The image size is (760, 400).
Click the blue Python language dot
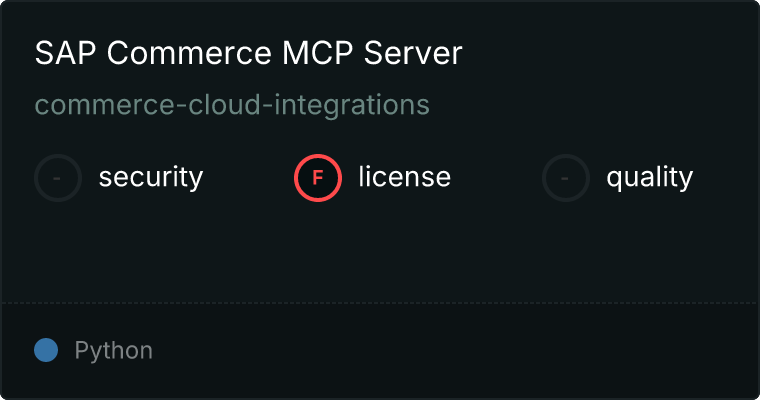pyautogui.click(x=46, y=350)
